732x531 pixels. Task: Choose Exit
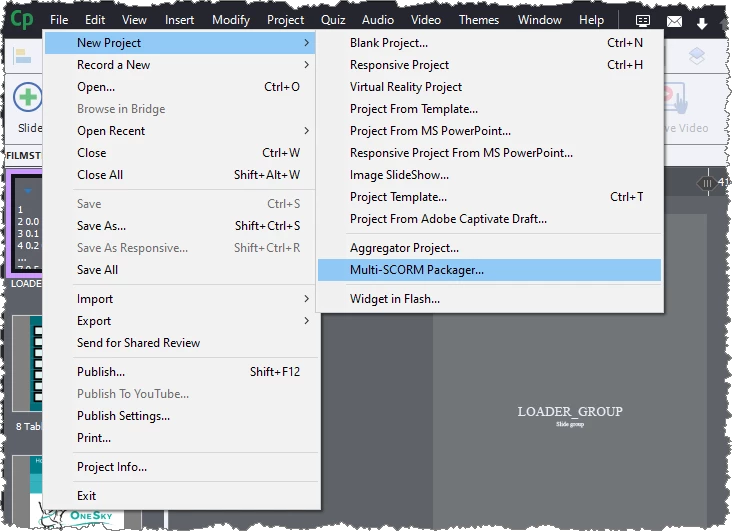pyautogui.click(x=180, y=496)
